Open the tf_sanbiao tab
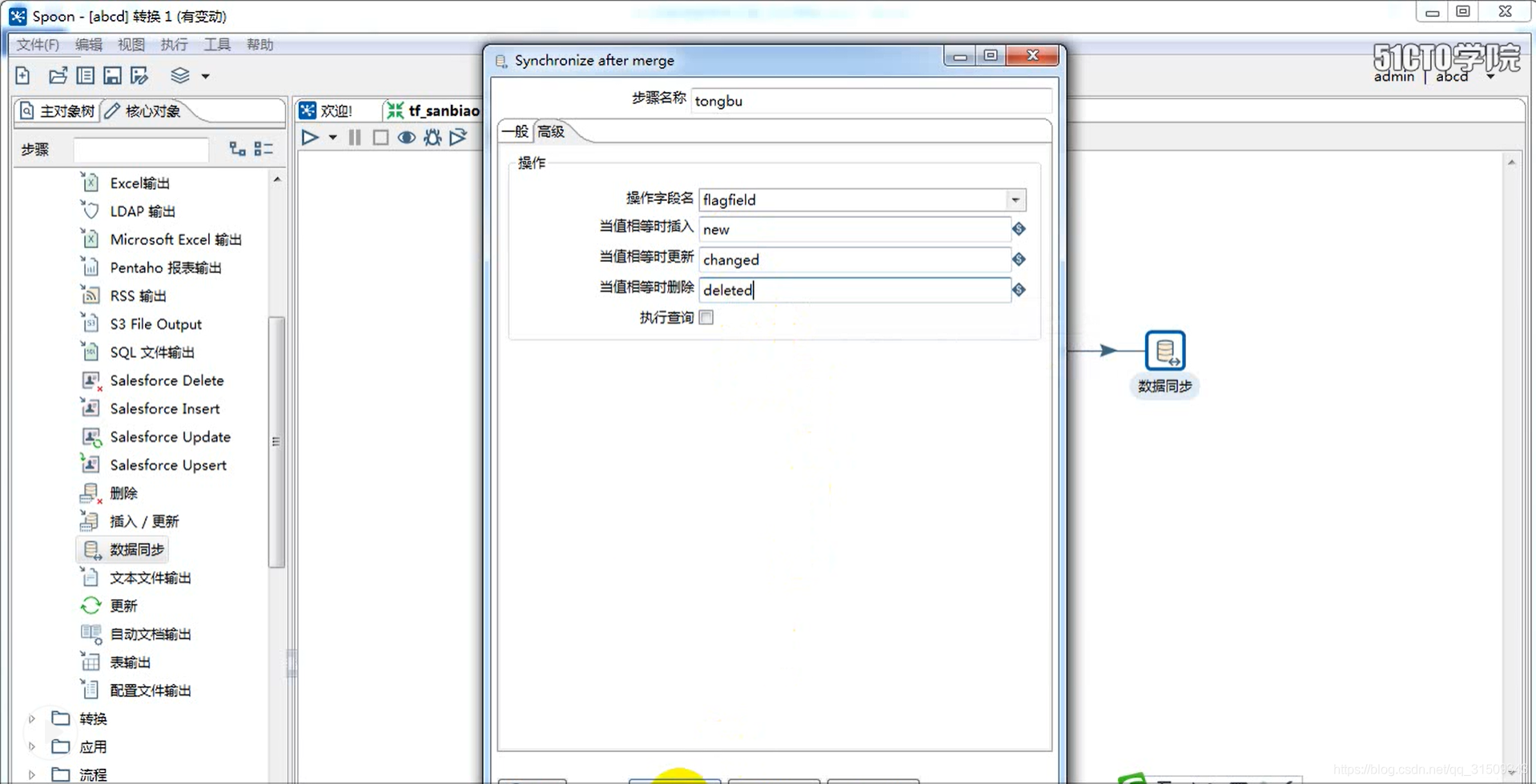The width and height of the screenshot is (1536, 784). pos(433,111)
